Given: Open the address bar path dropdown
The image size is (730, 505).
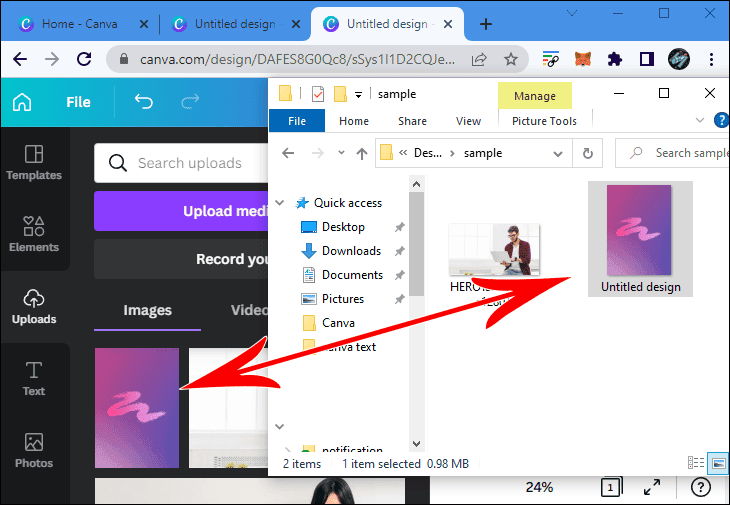Looking at the screenshot, I should (x=560, y=154).
